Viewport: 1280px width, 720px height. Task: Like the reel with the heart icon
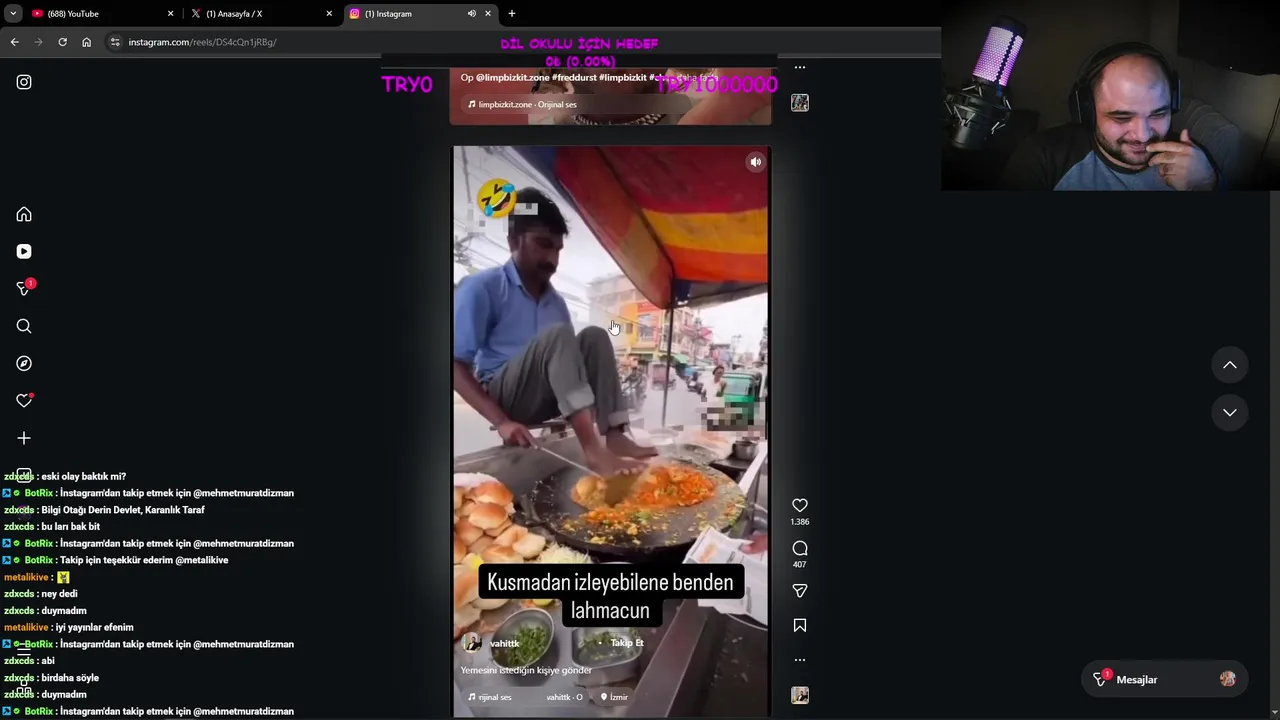click(x=800, y=506)
